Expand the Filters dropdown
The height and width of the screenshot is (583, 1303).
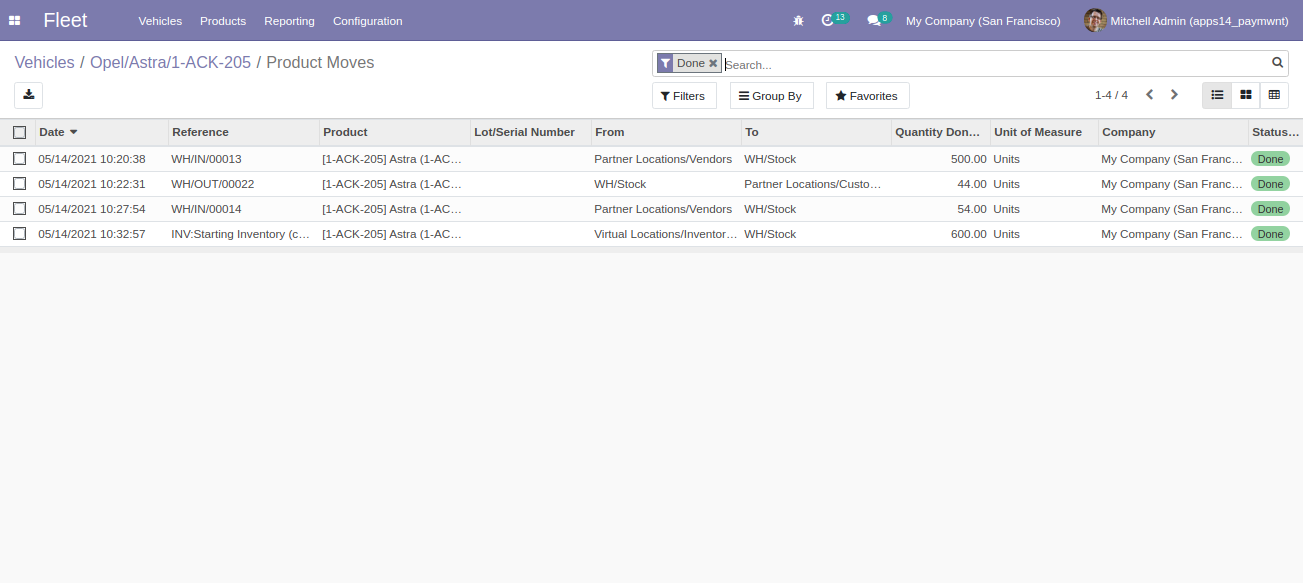[683, 96]
